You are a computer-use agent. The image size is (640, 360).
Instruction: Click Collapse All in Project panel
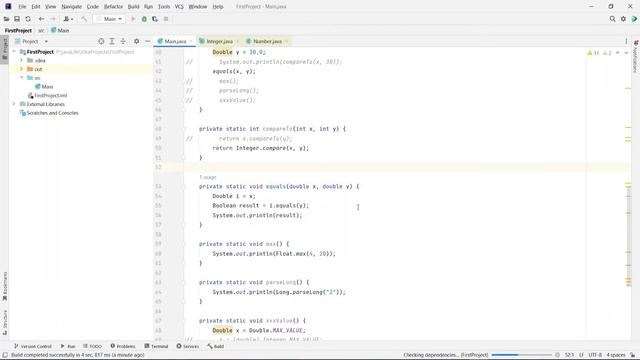123,41
